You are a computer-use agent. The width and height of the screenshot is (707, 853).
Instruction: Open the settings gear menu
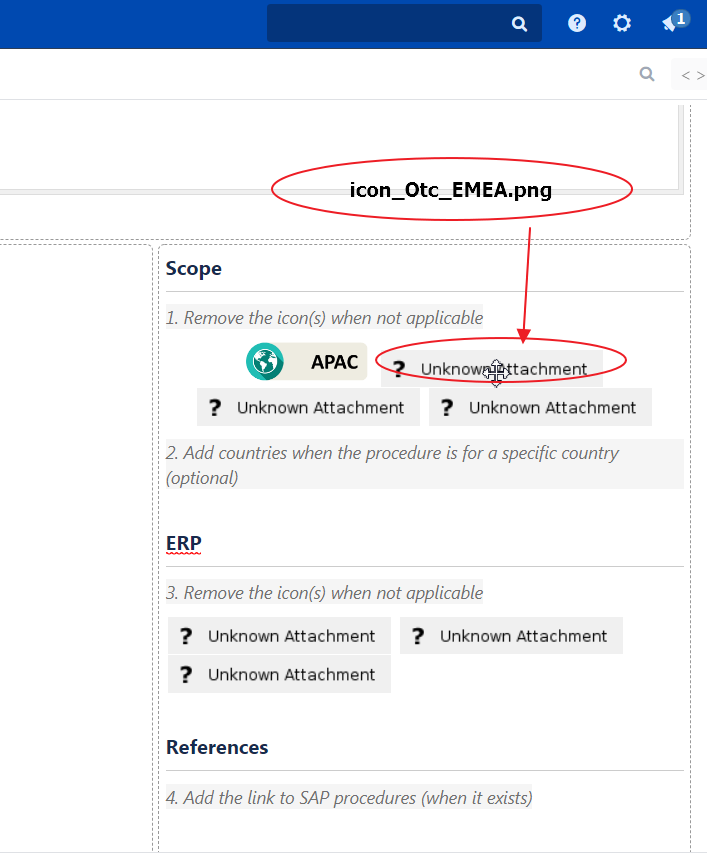click(x=622, y=23)
